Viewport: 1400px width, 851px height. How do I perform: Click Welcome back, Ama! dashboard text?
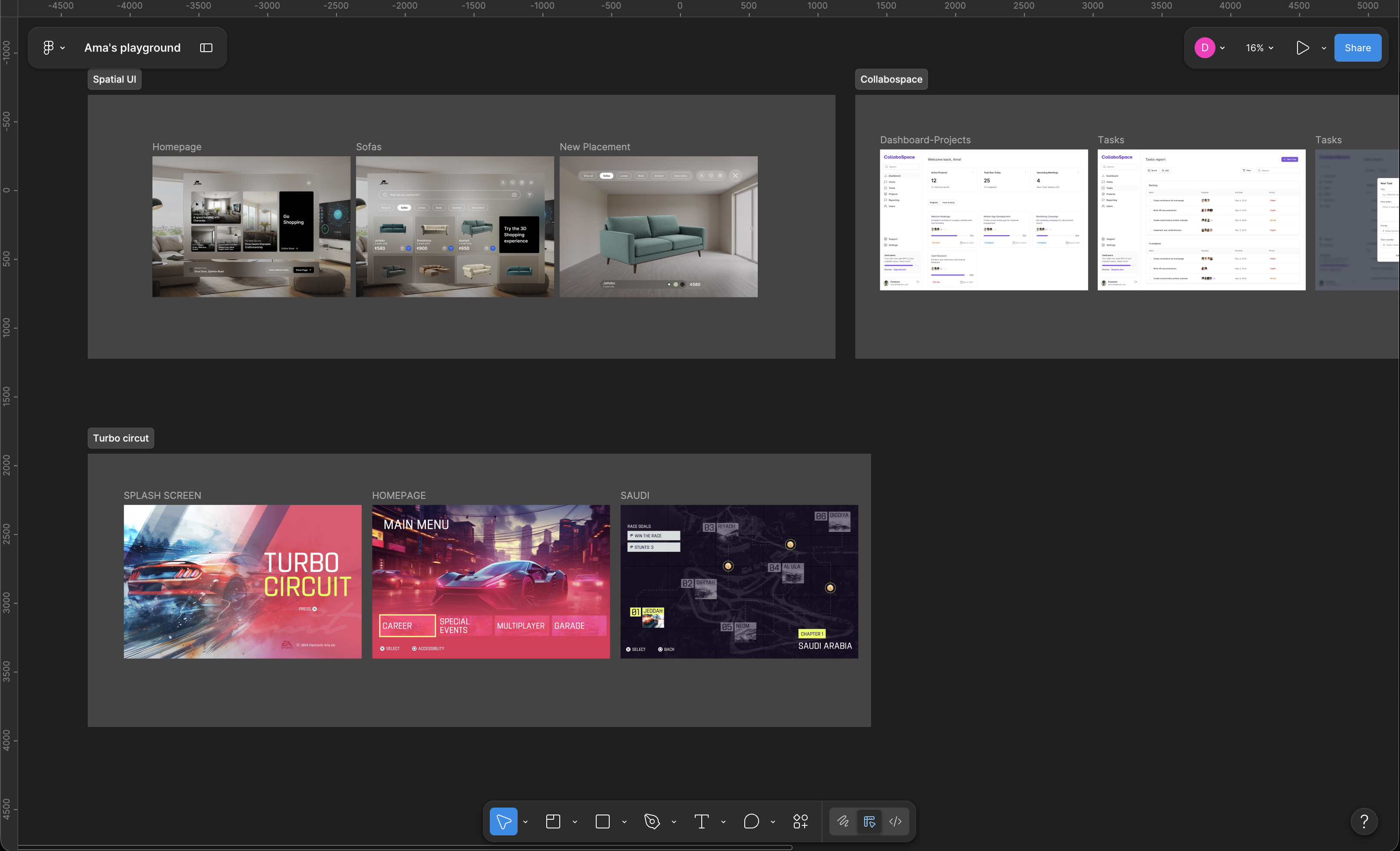tap(944, 160)
